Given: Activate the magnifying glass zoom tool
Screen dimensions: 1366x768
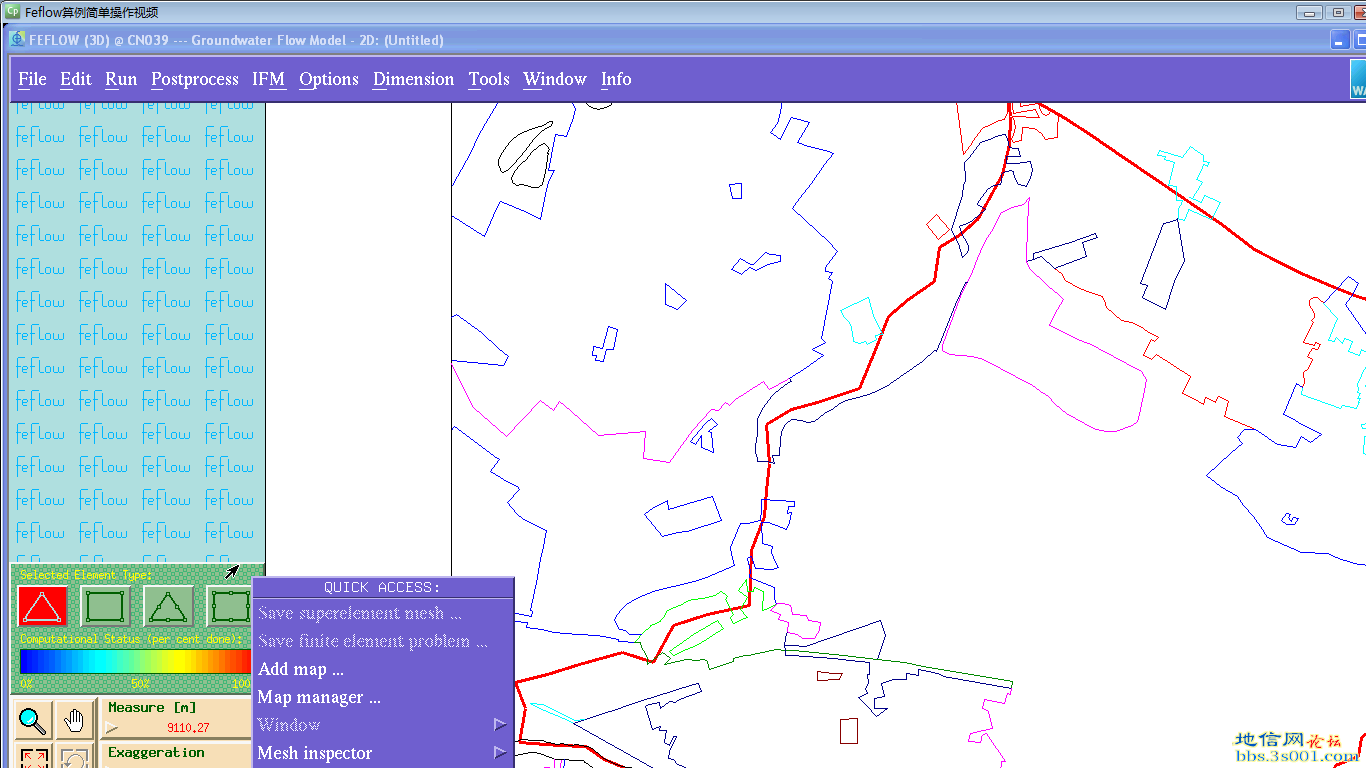Looking at the screenshot, I should (34, 720).
